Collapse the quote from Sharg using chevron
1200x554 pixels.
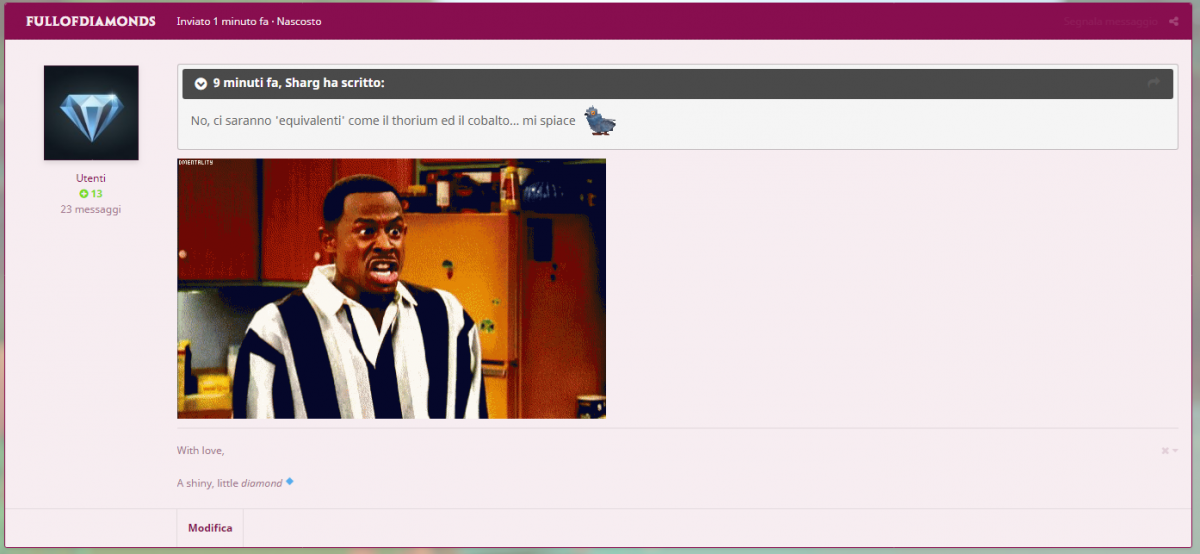click(200, 83)
